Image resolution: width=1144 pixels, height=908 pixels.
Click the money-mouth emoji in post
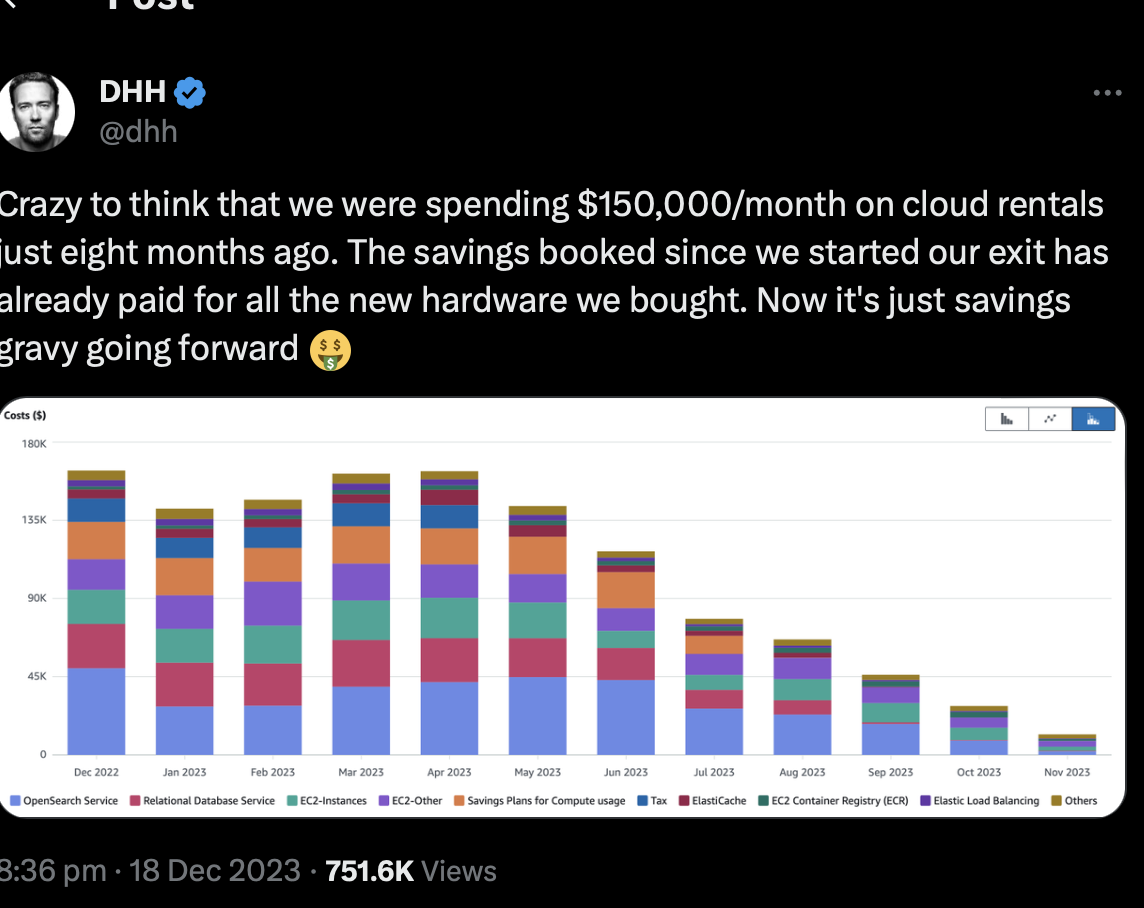[x=330, y=349]
